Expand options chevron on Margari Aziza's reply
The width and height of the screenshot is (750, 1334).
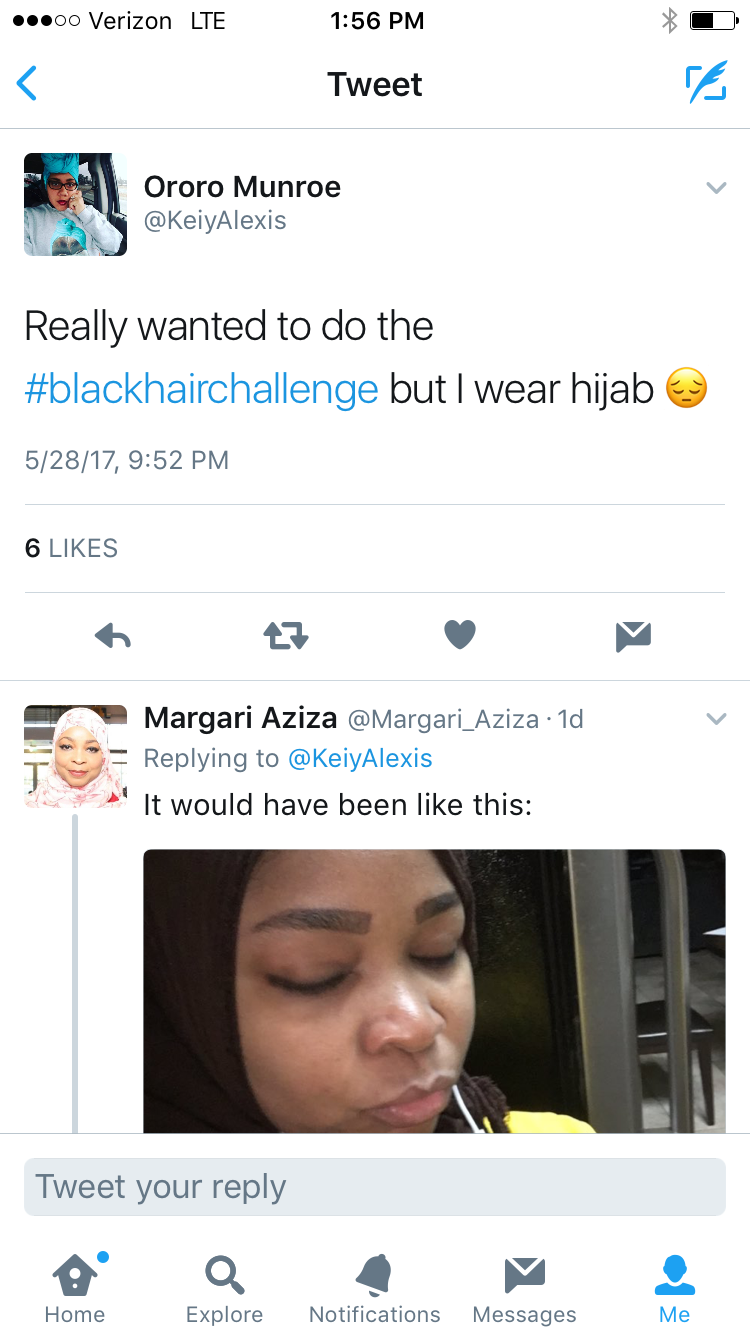click(716, 719)
